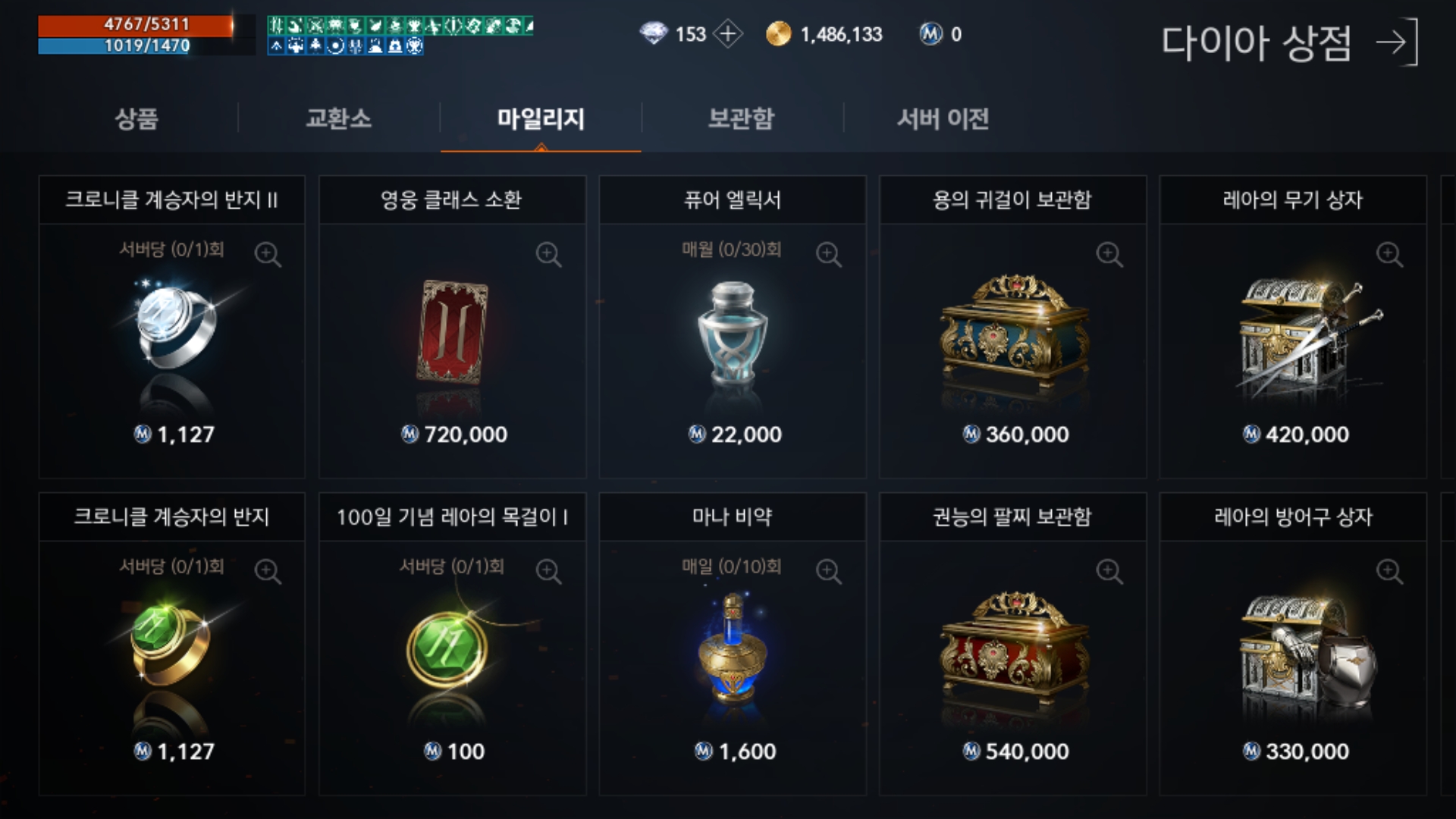This screenshot has height=819, width=1456.
Task: Select the red hero class summon card
Action: 452,332
